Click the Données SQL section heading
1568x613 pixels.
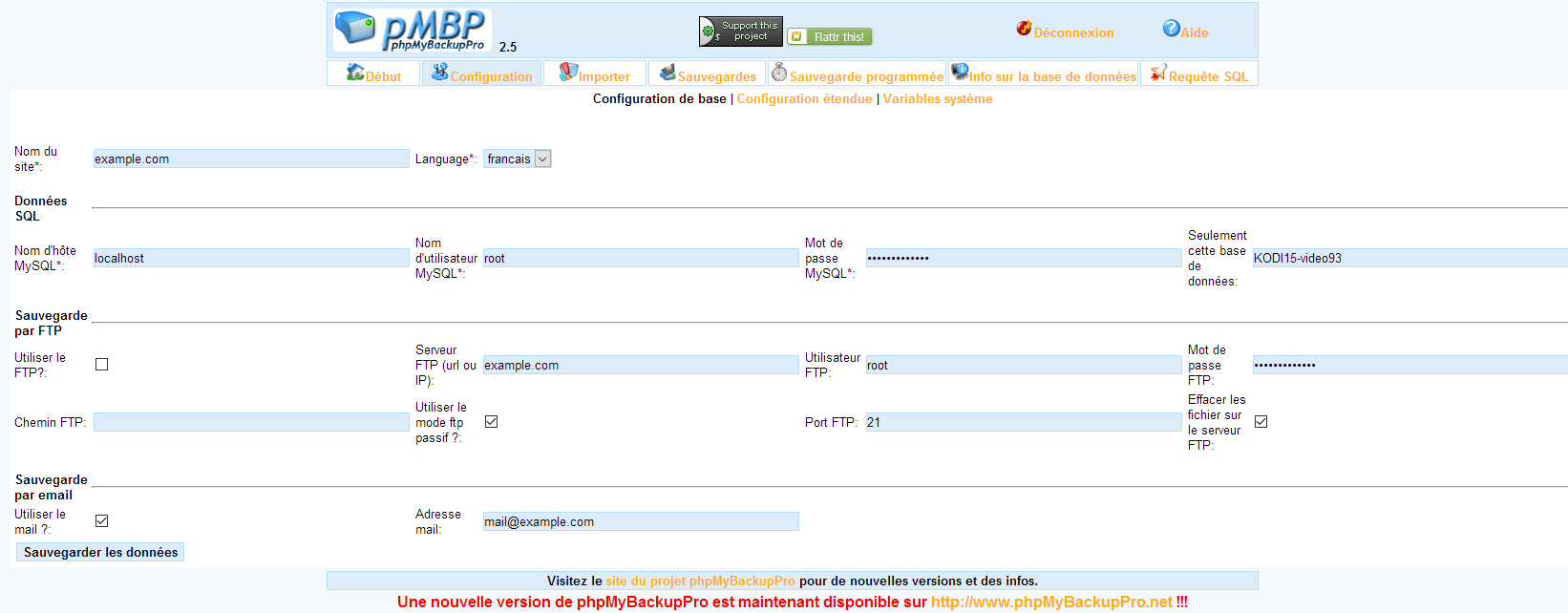[x=41, y=209]
